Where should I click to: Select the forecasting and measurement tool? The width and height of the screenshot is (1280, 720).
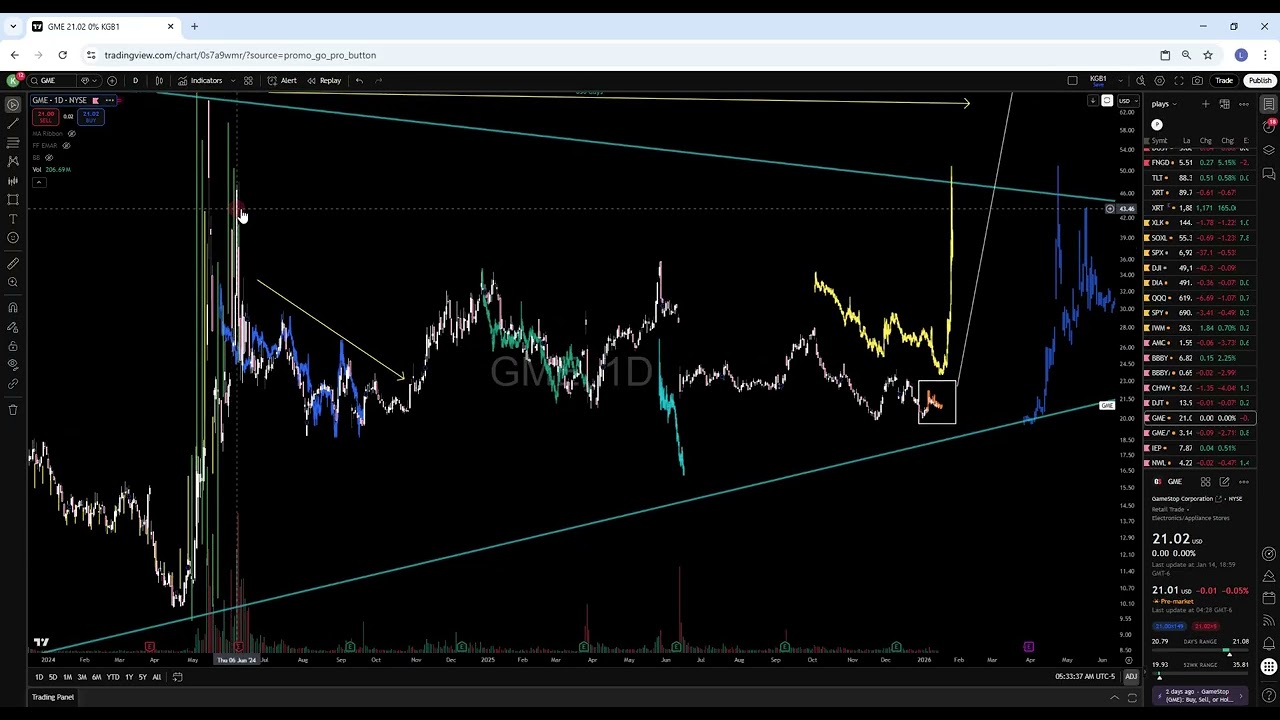pyautogui.click(x=13, y=180)
